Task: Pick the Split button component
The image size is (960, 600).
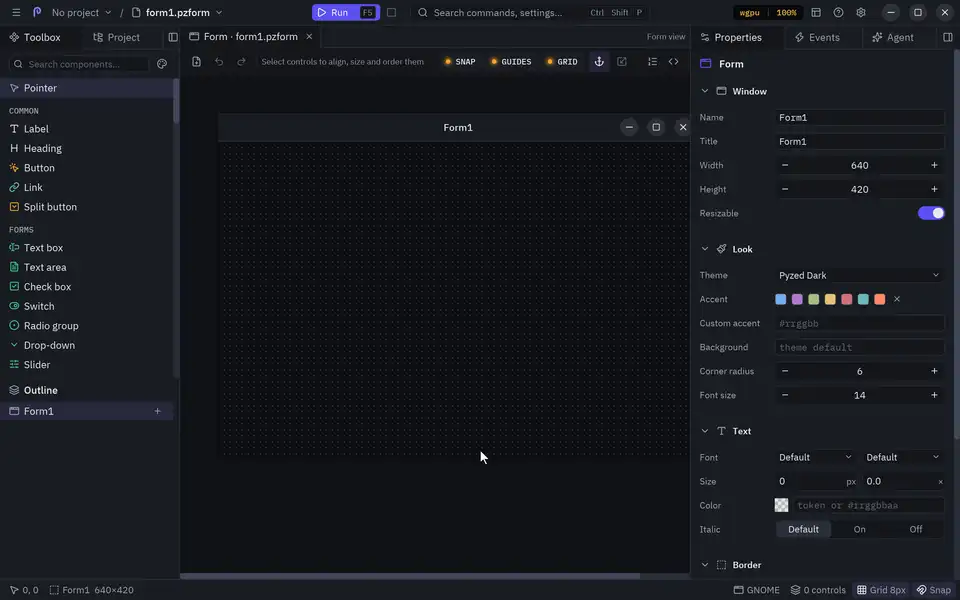Action: (87, 207)
